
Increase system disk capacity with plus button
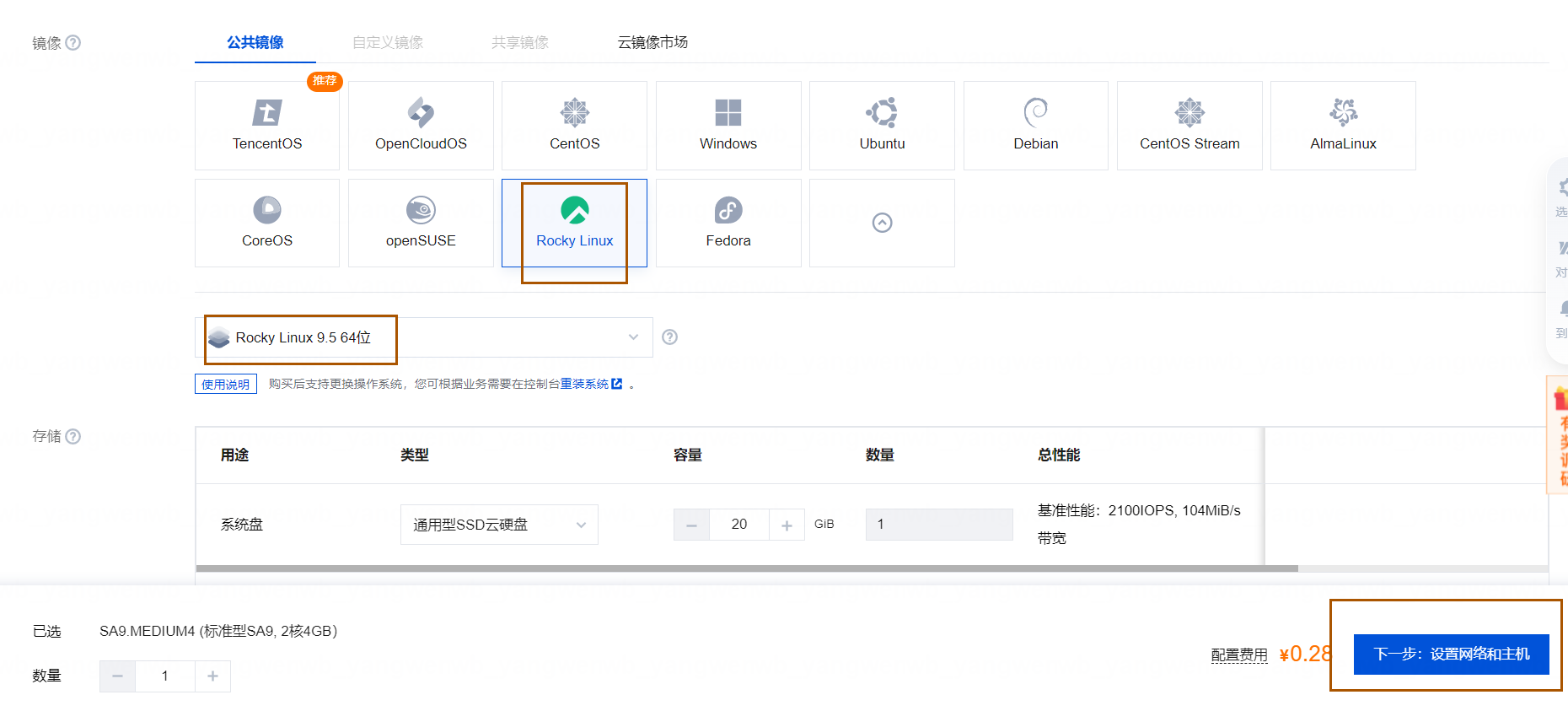click(x=787, y=525)
